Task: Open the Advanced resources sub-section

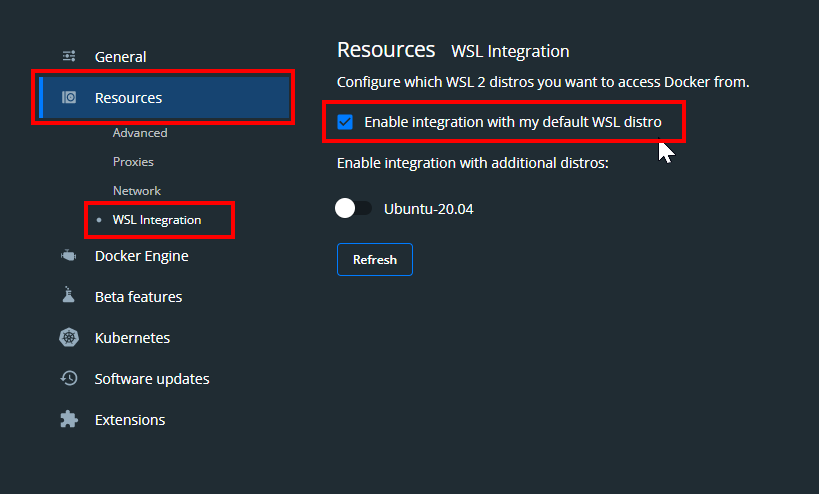Action: tap(140, 133)
